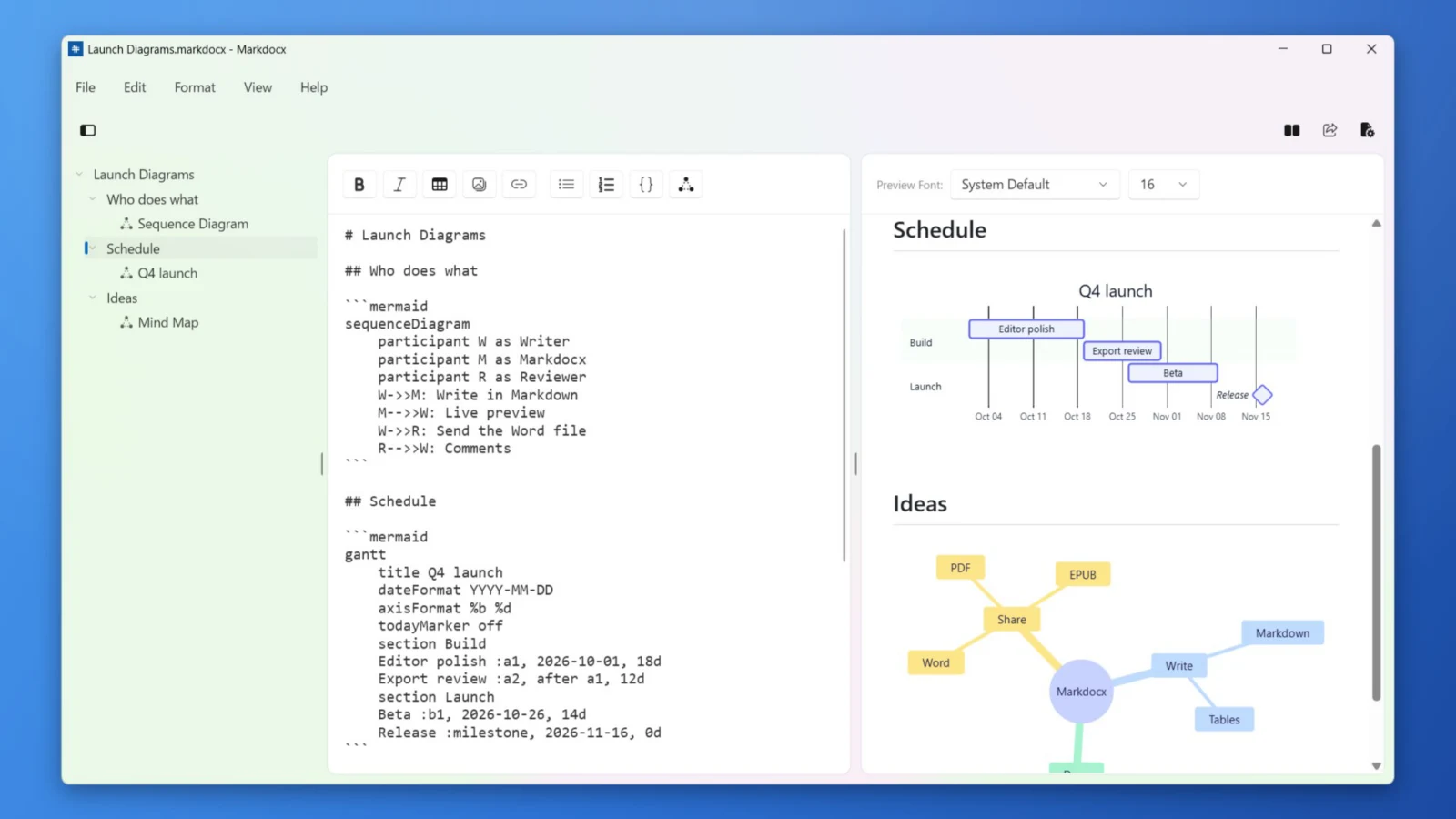The width and height of the screenshot is (1456, 819).
Task: Click the Ideas heading in preview
Action: 920,504
